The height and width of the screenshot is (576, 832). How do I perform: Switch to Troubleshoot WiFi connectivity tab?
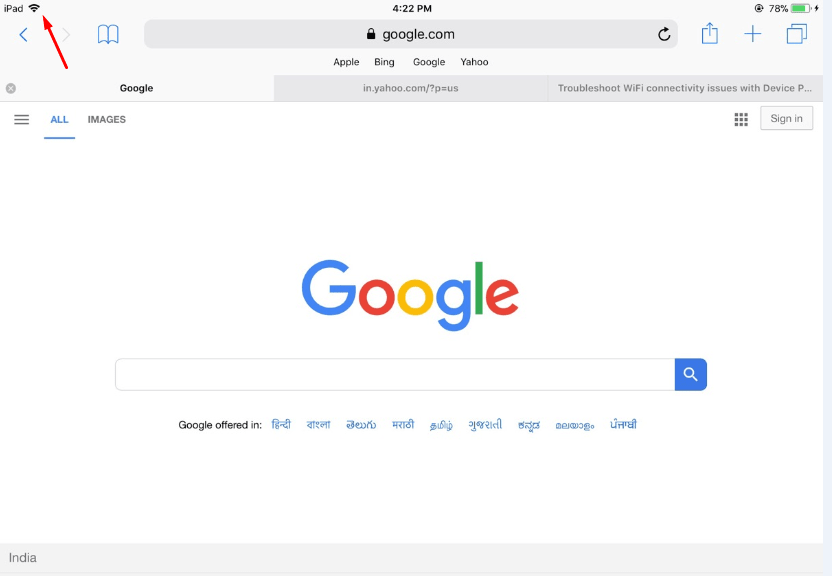685,88
